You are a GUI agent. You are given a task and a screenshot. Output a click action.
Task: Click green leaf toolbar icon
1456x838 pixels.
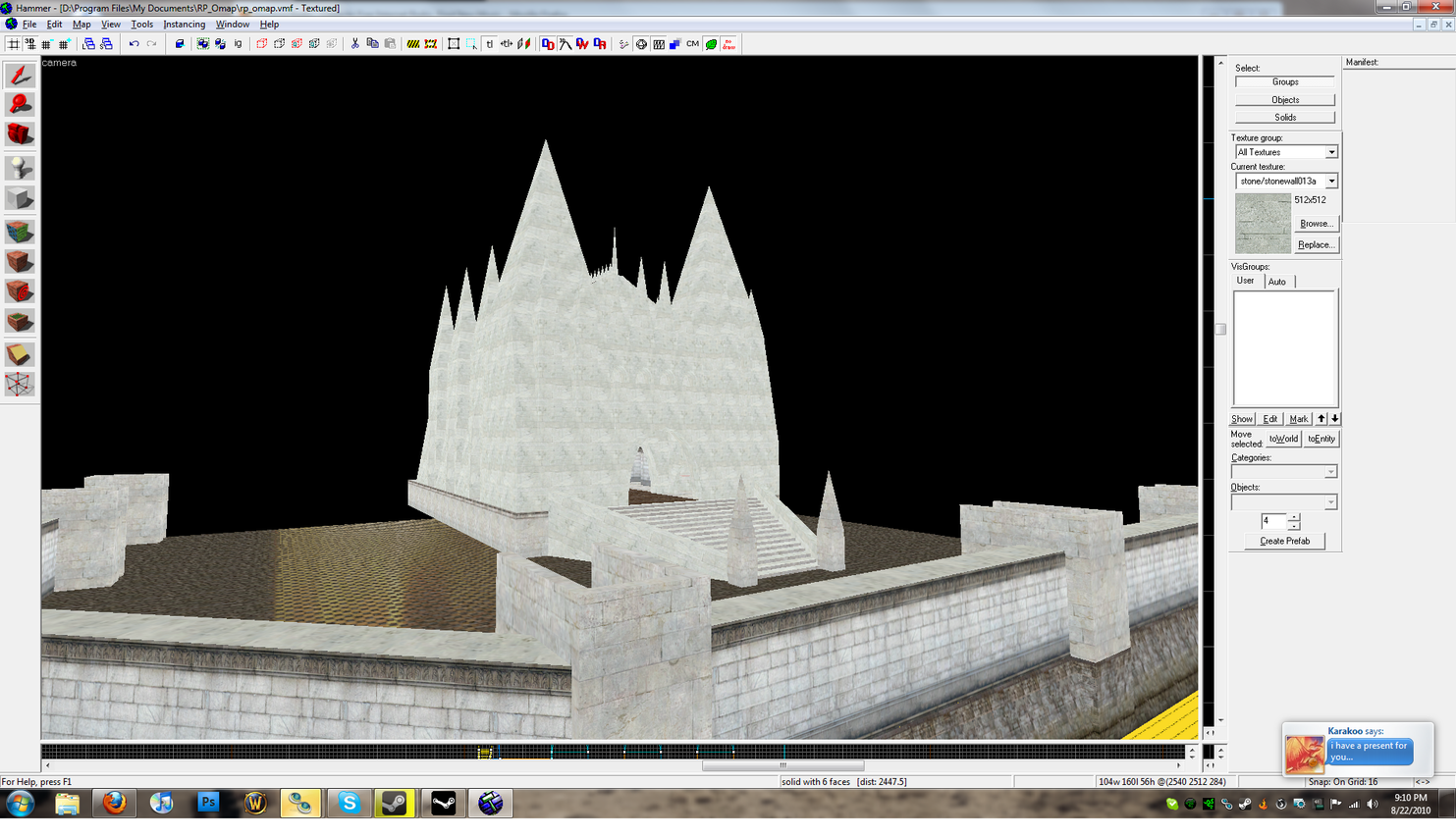pyautogui.click(x=712, y=44)
